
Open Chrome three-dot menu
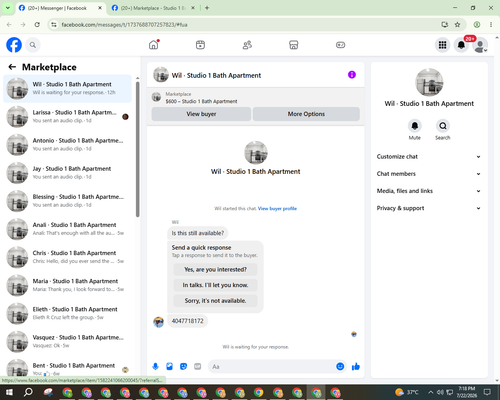(491, 25)
